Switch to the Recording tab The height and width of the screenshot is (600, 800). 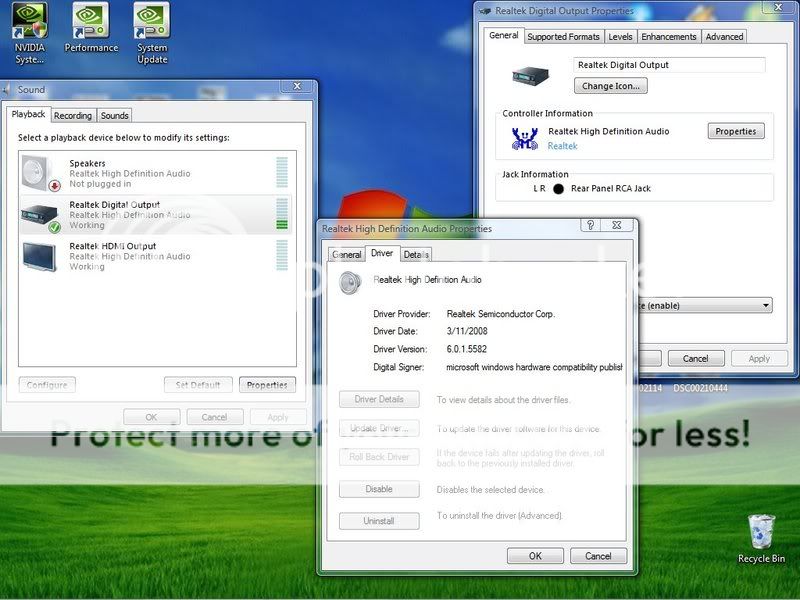tap(73, 116)
